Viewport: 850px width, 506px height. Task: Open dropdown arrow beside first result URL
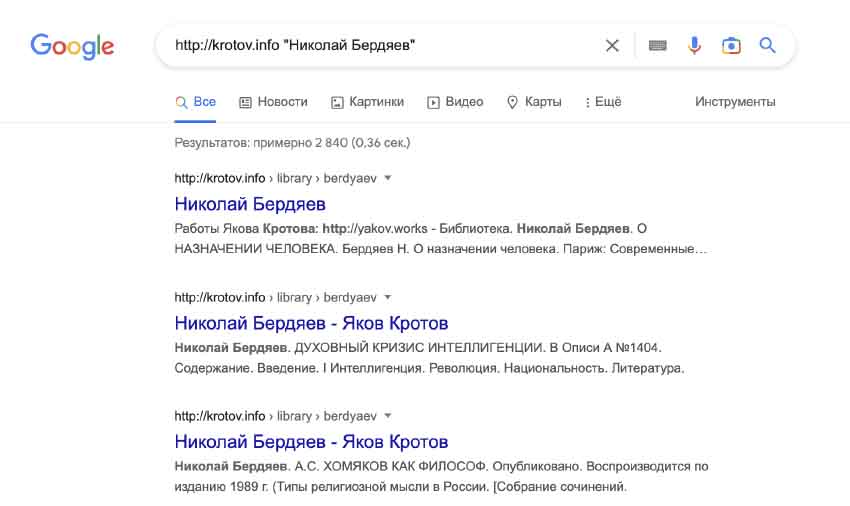tap(388, 178)
